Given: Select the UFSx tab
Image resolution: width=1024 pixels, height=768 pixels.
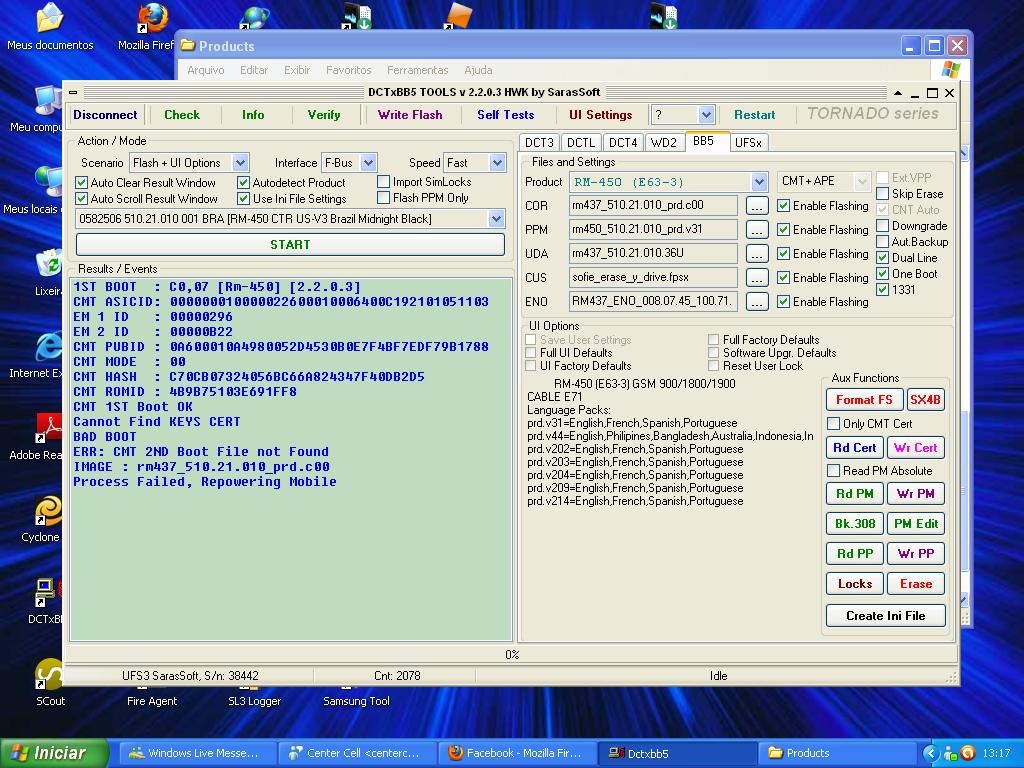Looking at the screenshot, I should click(x=748, y=142).
